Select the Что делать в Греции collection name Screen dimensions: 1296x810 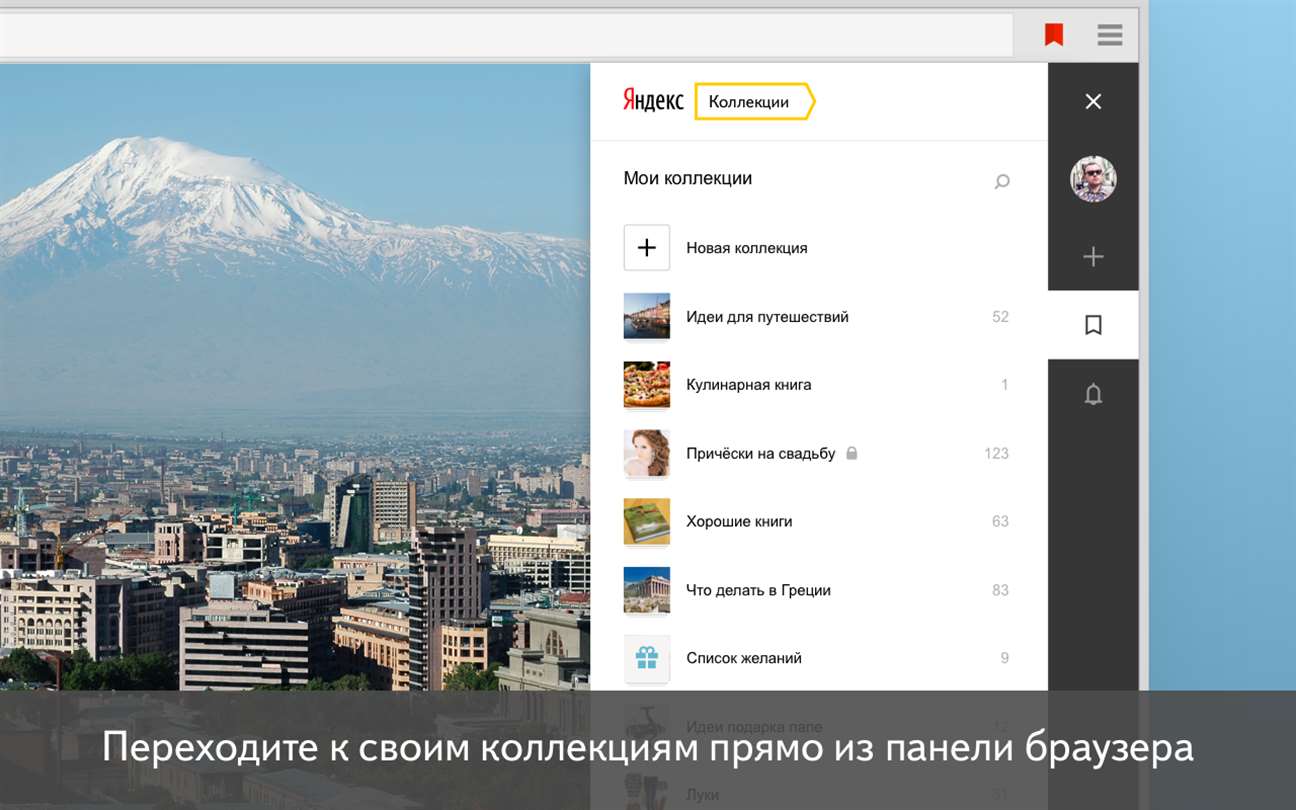[758, 590]
